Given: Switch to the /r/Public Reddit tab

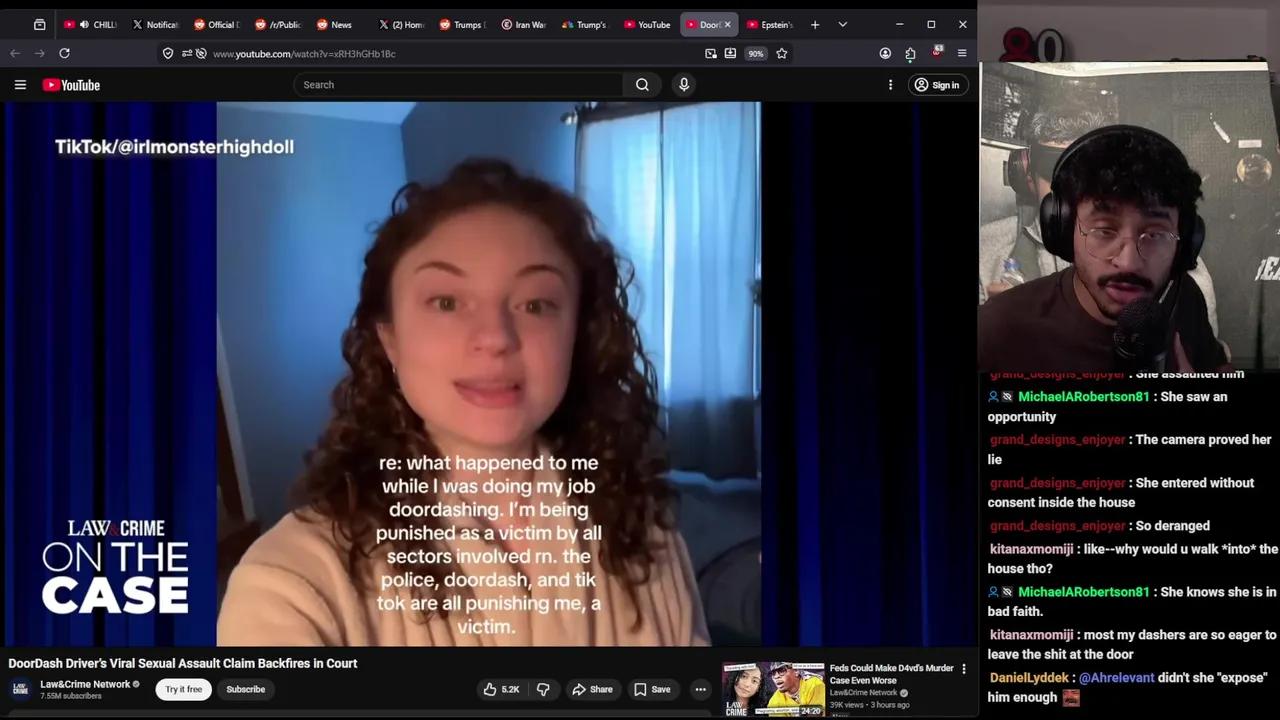Looking at the screenshot, I should coord(278,24).
